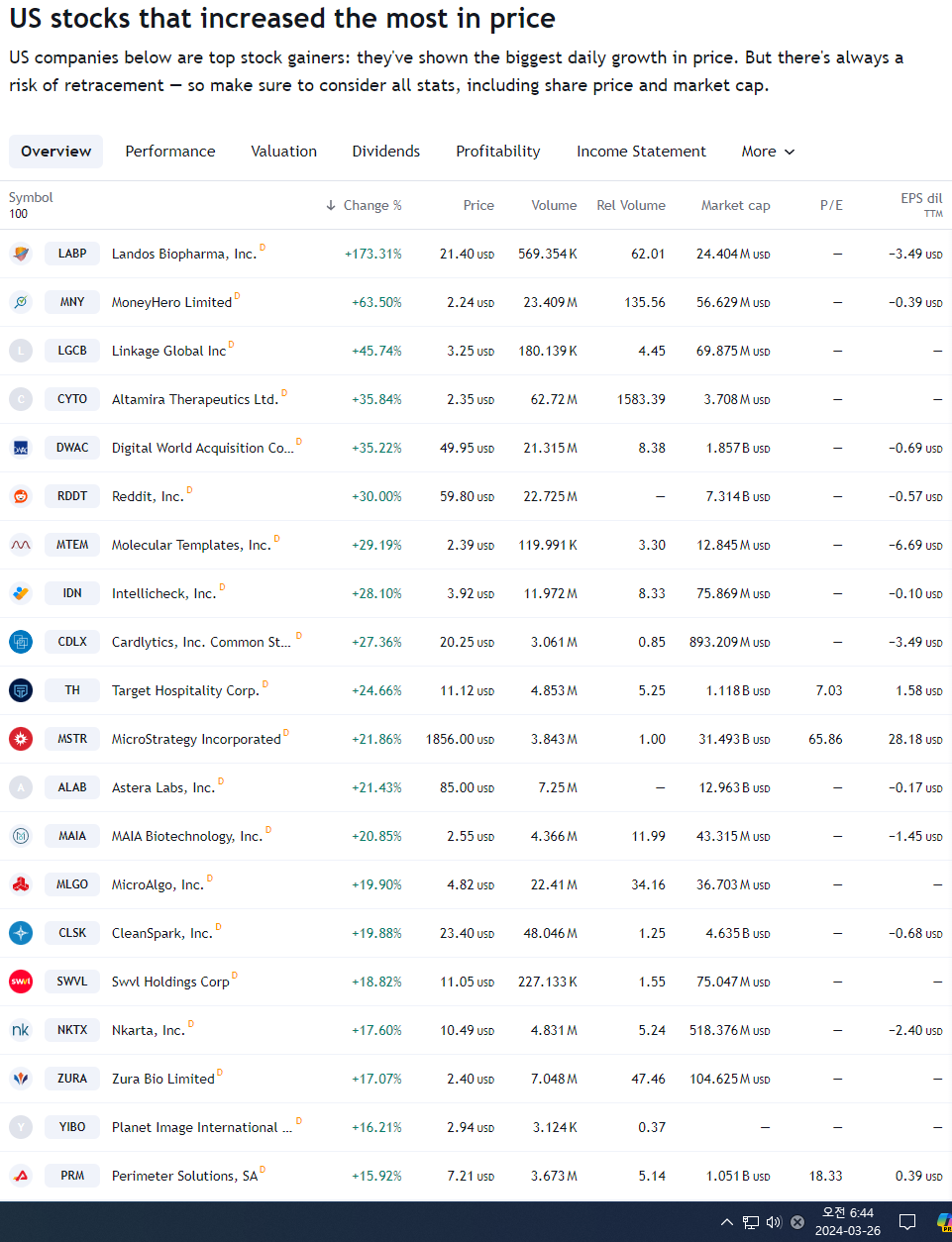Image resolution: width=952 pixels, height=1242 pixels.
Task: Sort by the Market cap column header
Action: (735, 205)
